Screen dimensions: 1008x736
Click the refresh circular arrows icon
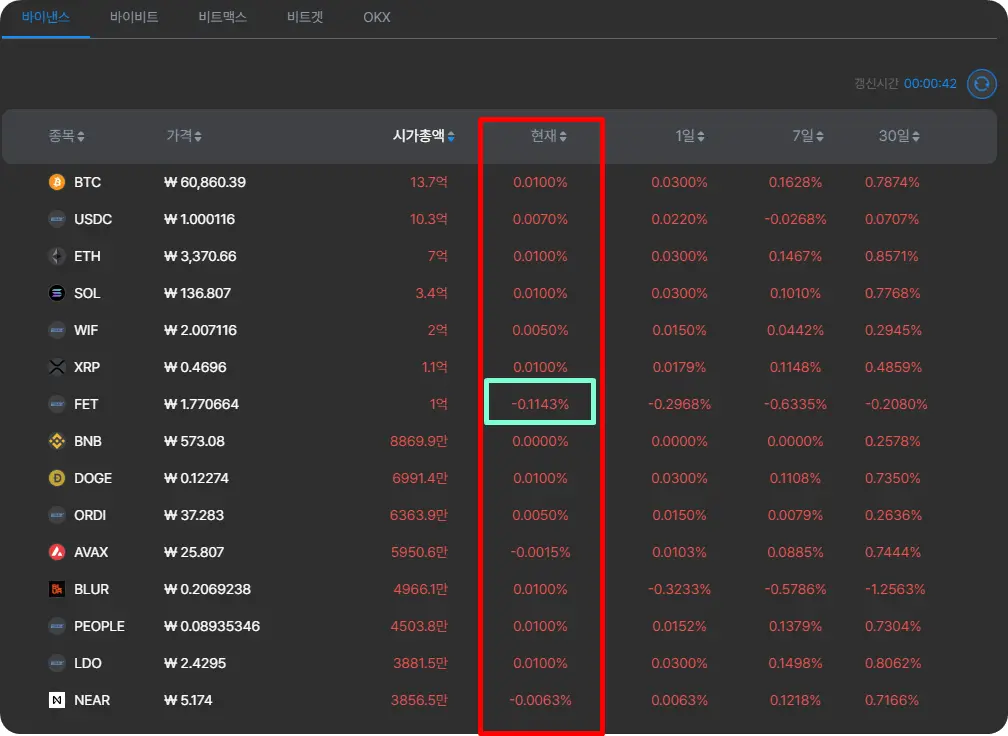tap(982, 84)
